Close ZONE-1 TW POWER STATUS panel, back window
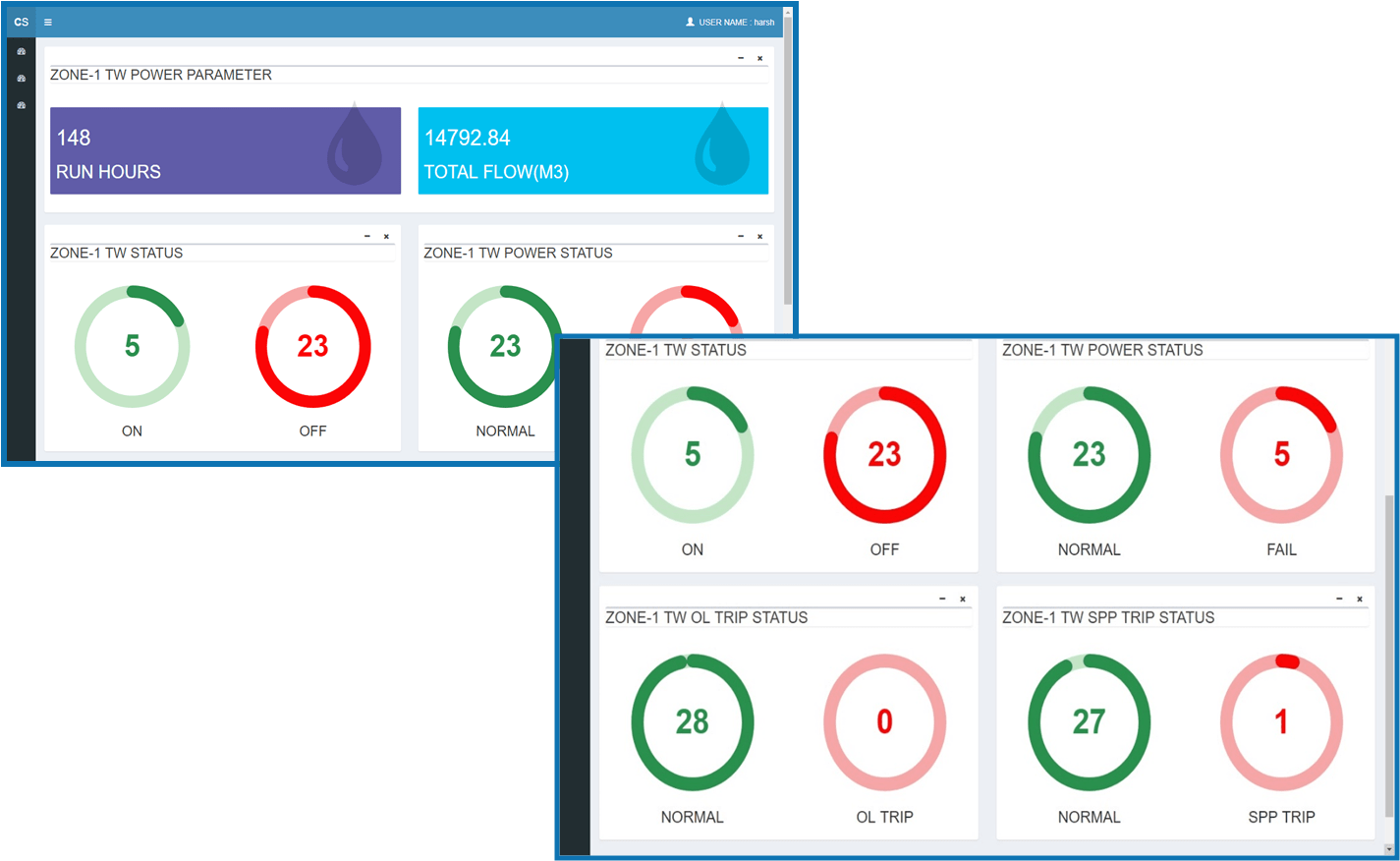Viewport: 1400px width, 861px height. click(759, 236)
